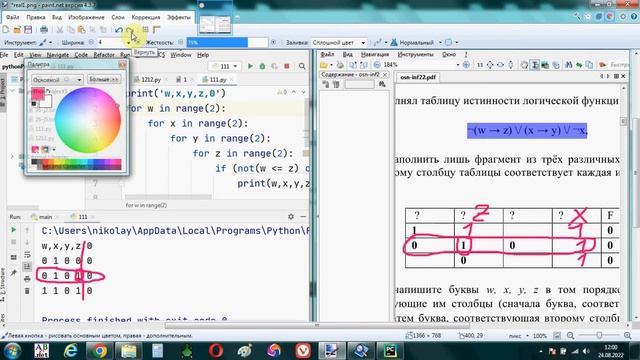
Task: Open the Эффекты menu
Action: point(179,17)
